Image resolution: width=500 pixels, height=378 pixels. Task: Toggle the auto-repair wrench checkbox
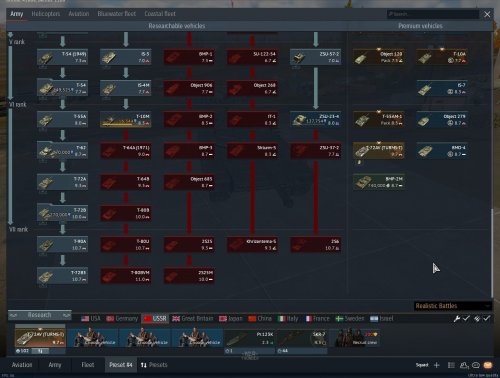(466, 318)
